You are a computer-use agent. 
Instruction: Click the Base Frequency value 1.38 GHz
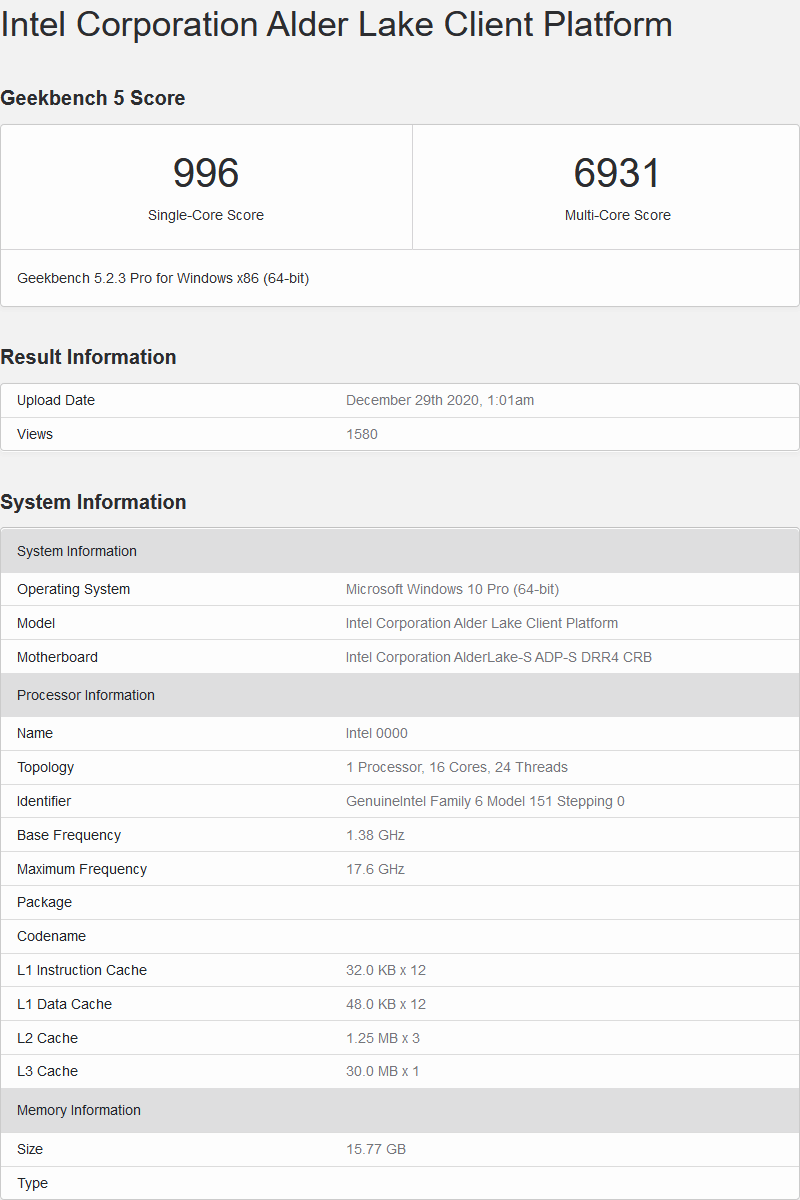click(375, 835)
